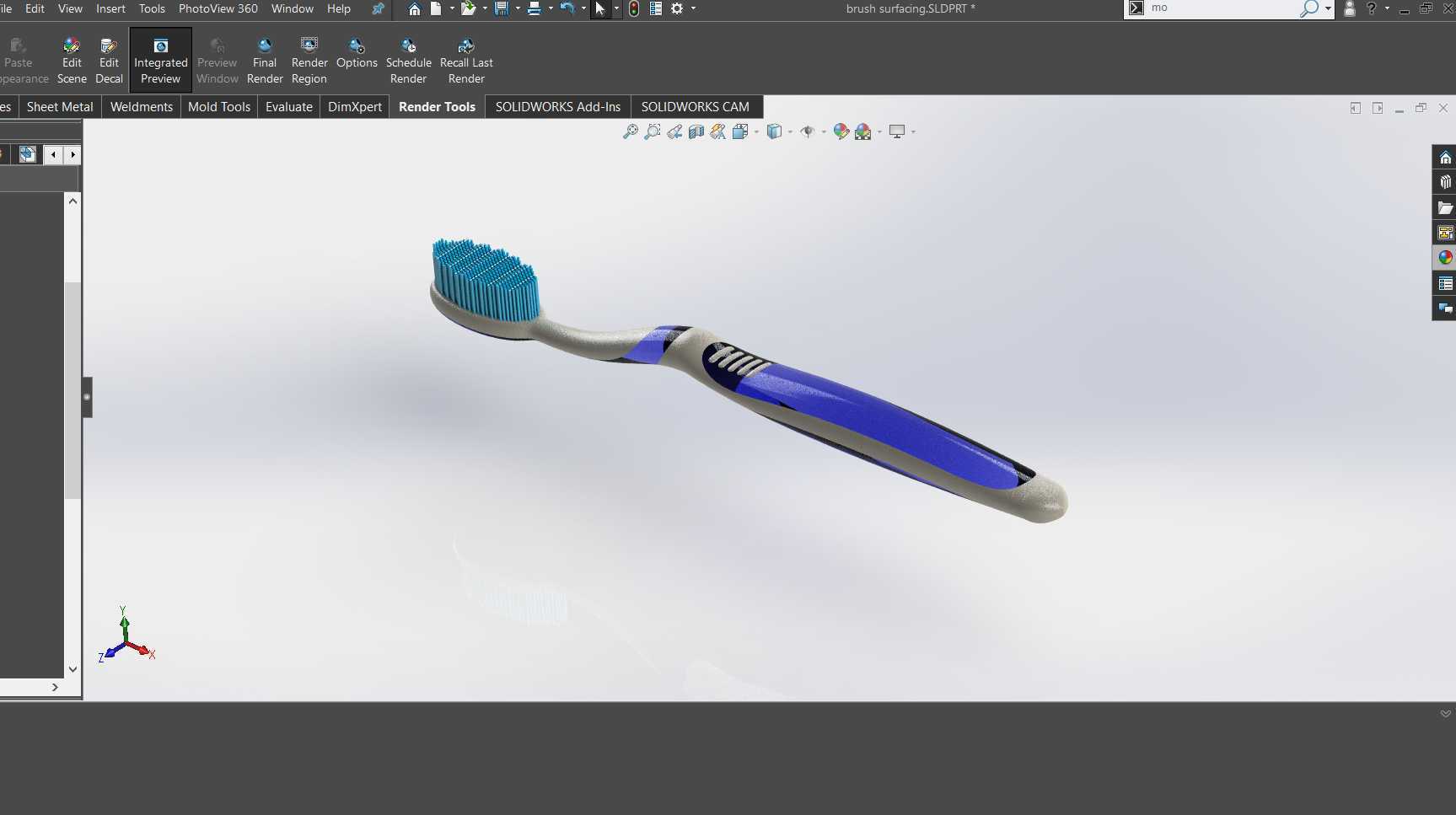Open SOLIDWORKS Resources home tab in task pane
The height and width of the screenshot is (815, 1456).
point(1445,158)
